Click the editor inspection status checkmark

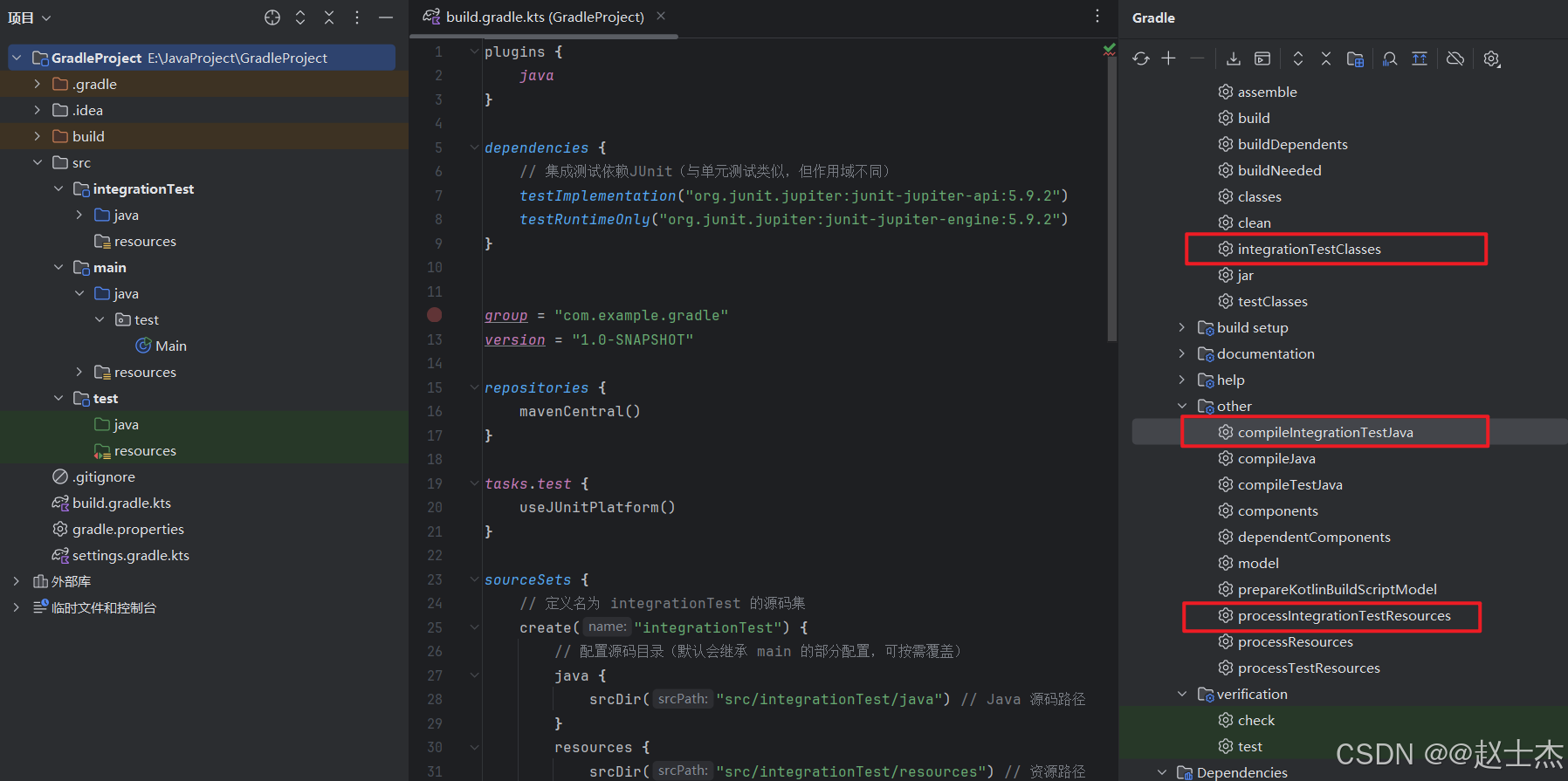(x=1109, y=50)
